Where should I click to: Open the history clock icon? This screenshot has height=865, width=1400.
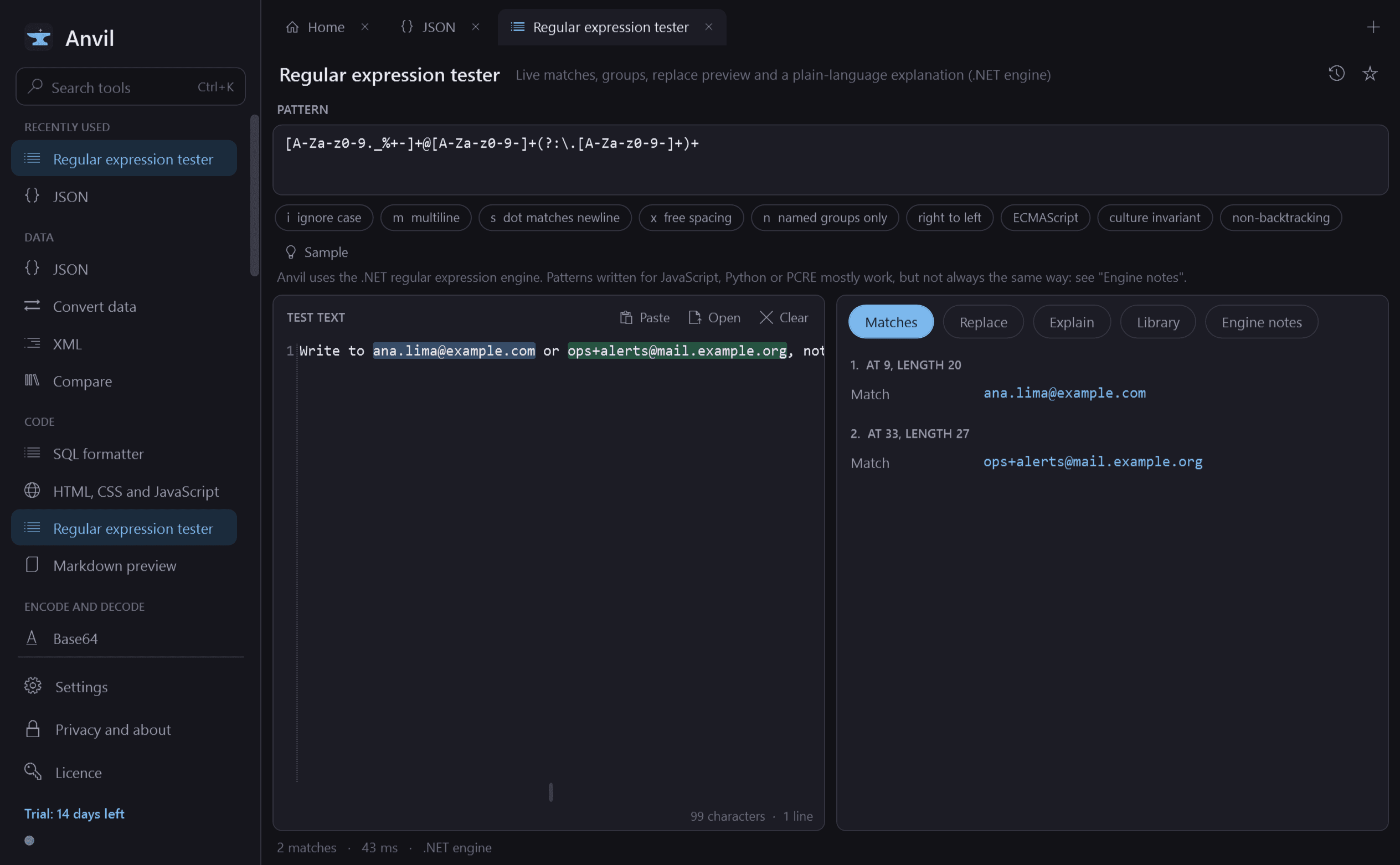1336,73
